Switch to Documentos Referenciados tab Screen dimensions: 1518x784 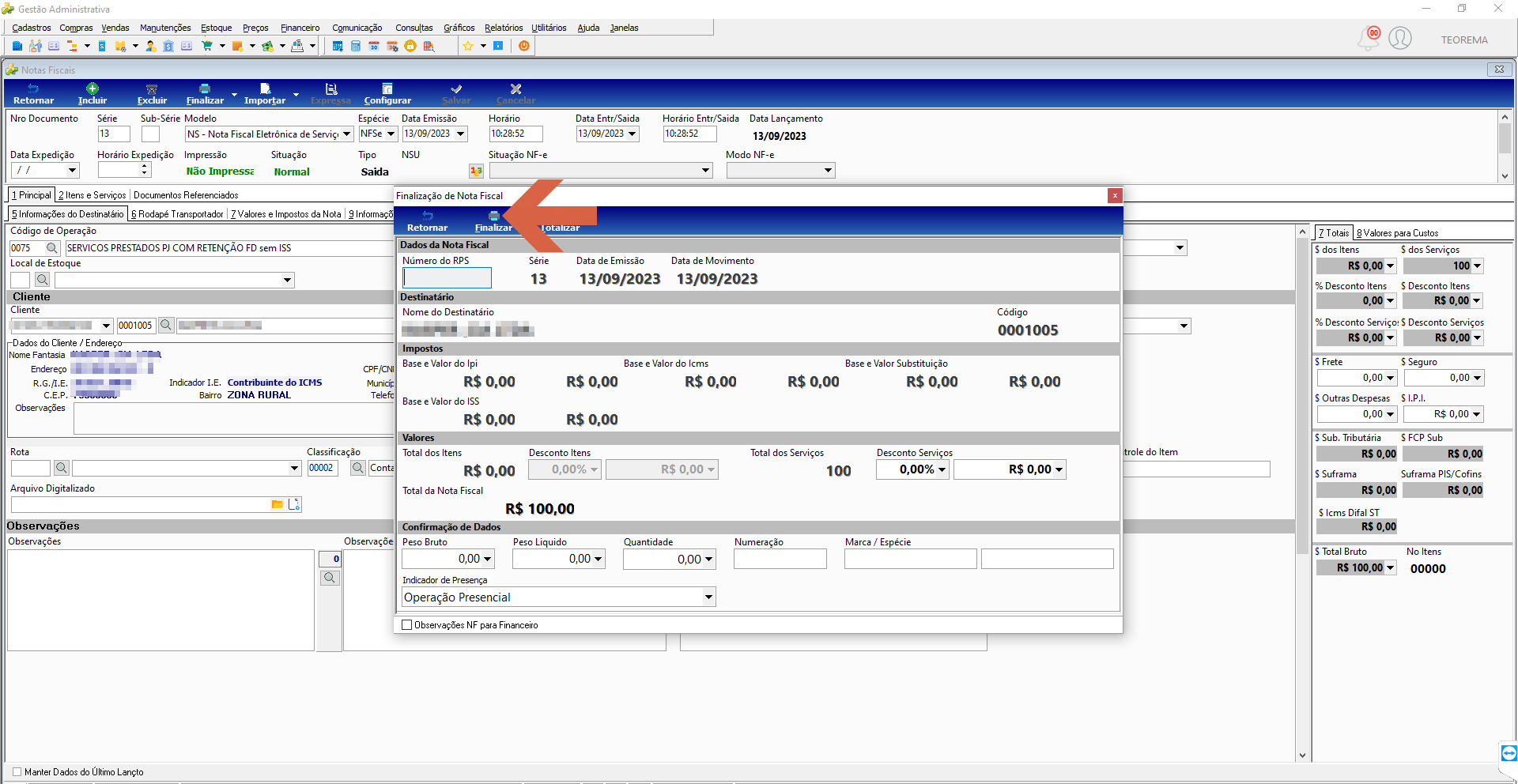click(186, 195)
